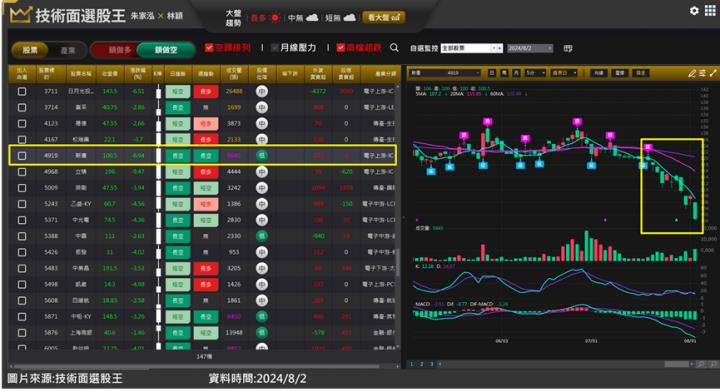This screenshot has width=720, height=392.
Task: Go to chart page 2
Action: (422, 364)
